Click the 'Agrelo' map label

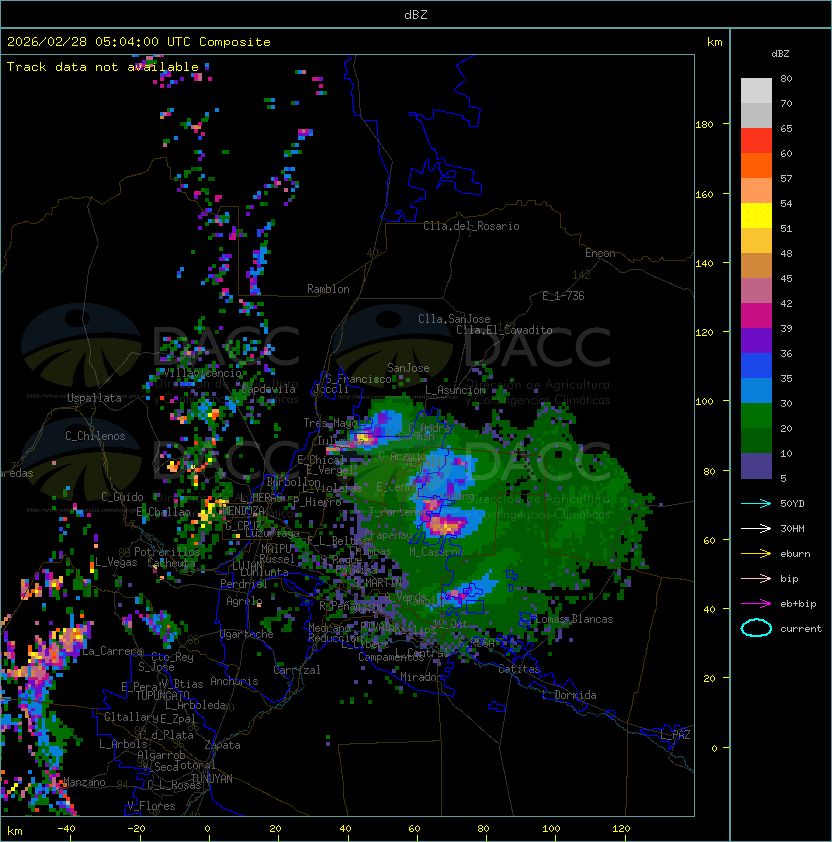(244, 601)
